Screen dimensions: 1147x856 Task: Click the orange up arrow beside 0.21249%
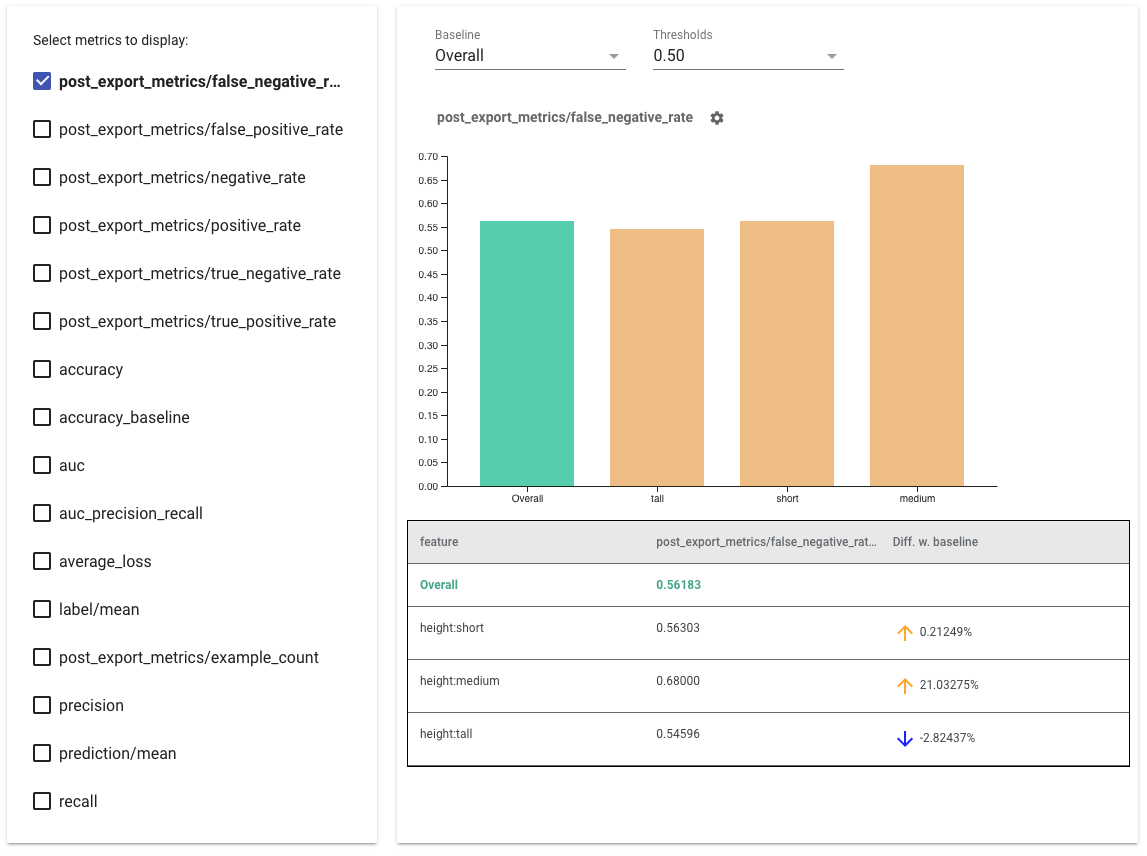[x=905, y=634]
